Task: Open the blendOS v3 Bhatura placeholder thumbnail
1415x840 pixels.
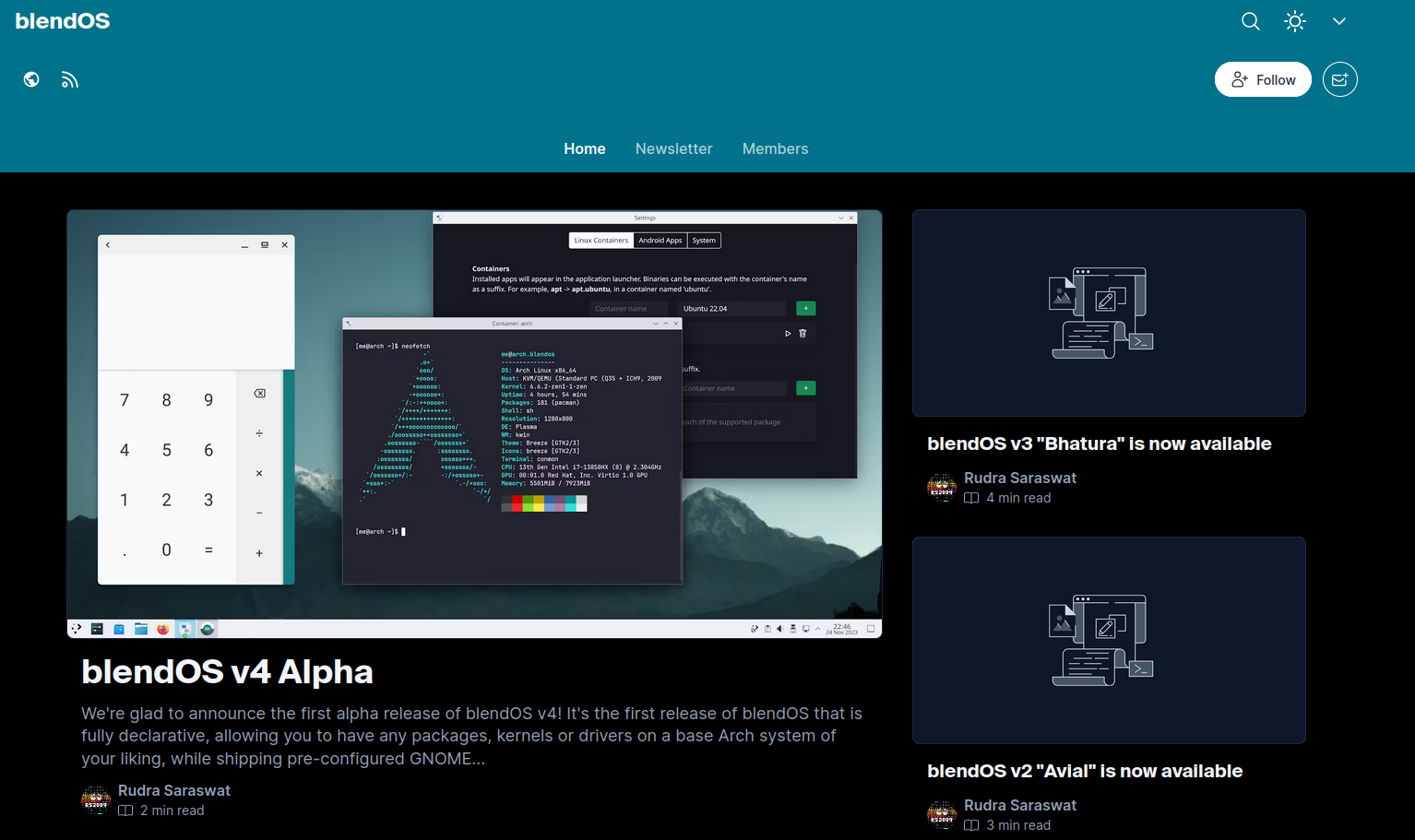Action: tap(1109, 313)
